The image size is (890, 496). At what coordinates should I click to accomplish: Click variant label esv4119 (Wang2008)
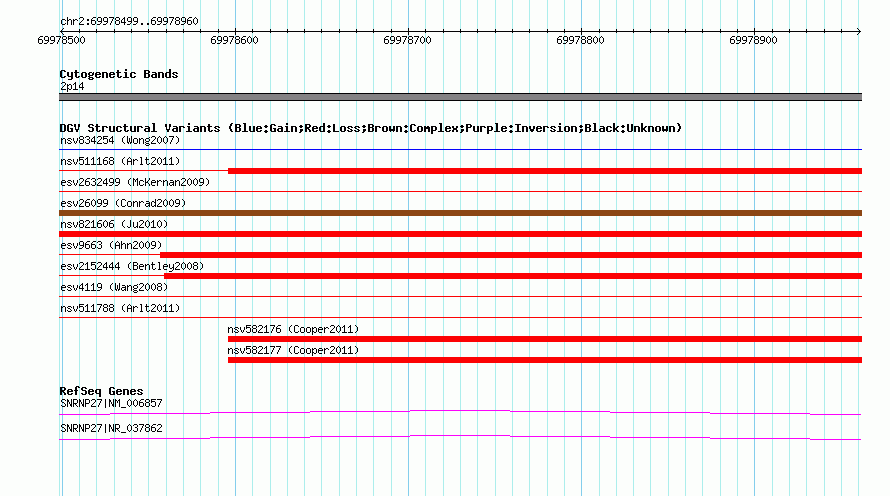coord(114,287)
